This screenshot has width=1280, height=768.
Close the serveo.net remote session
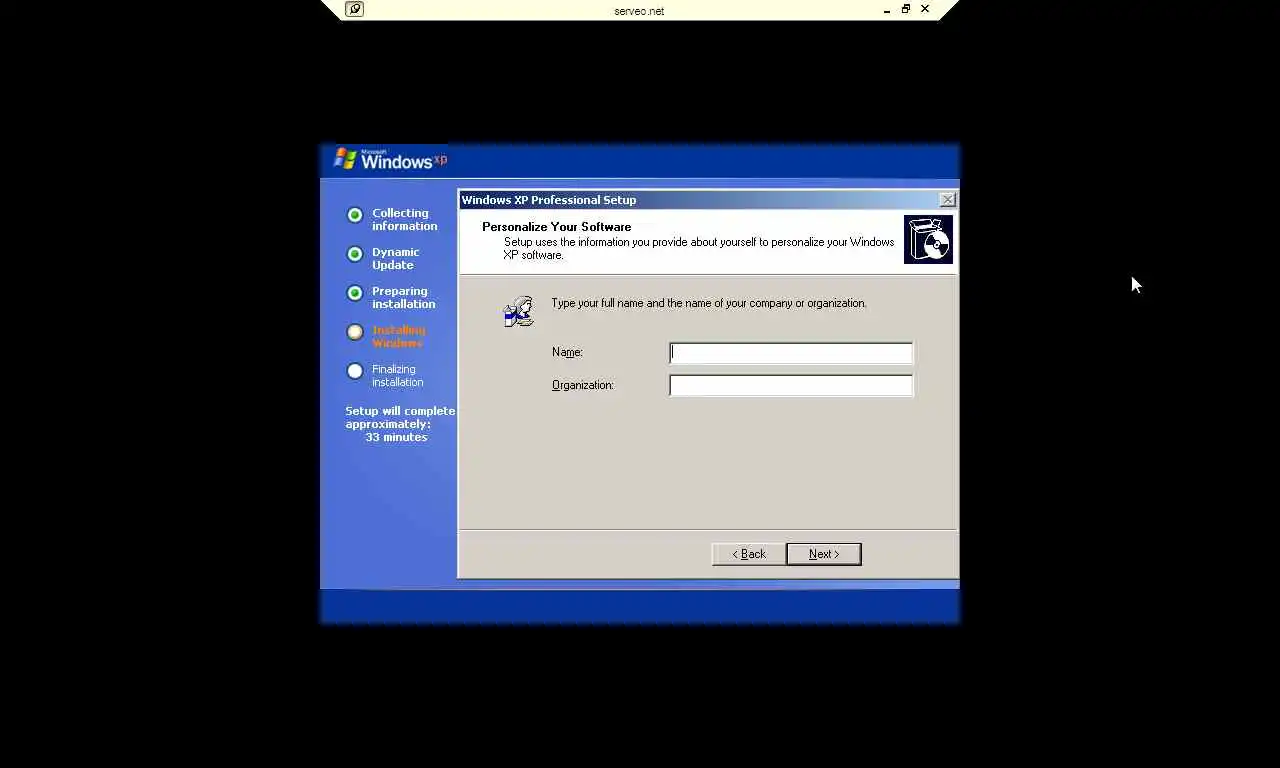(x=925, y=9)
